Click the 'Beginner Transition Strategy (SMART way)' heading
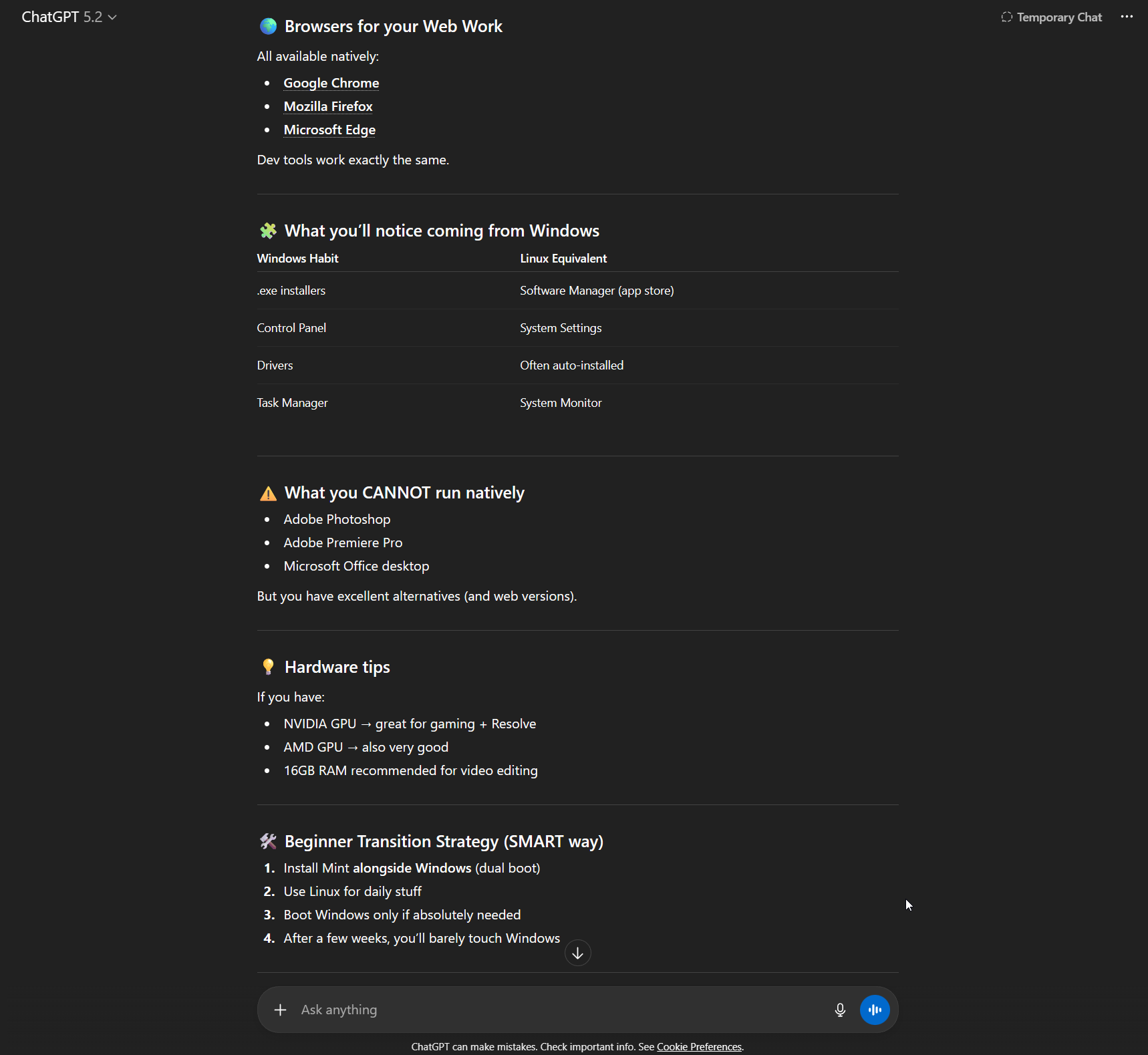Screen dimensions: 1148x1055 tap(444, 841)
